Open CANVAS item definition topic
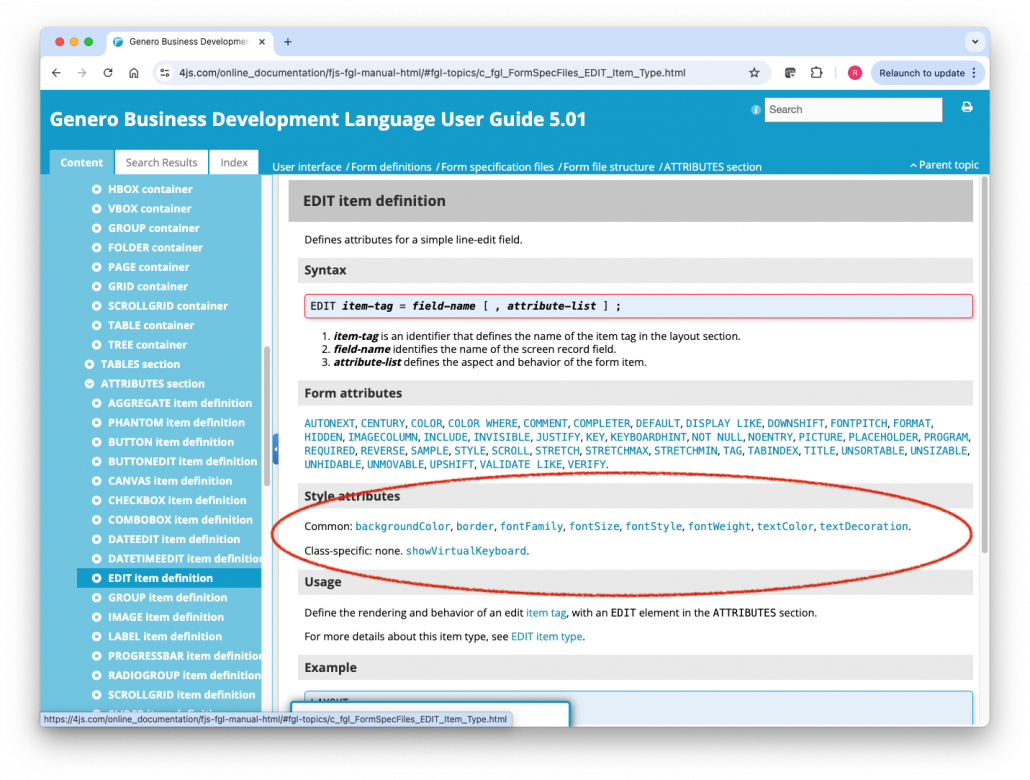Screen dimensions: 1030x780 pyautogui.click(x=169, y=481)
